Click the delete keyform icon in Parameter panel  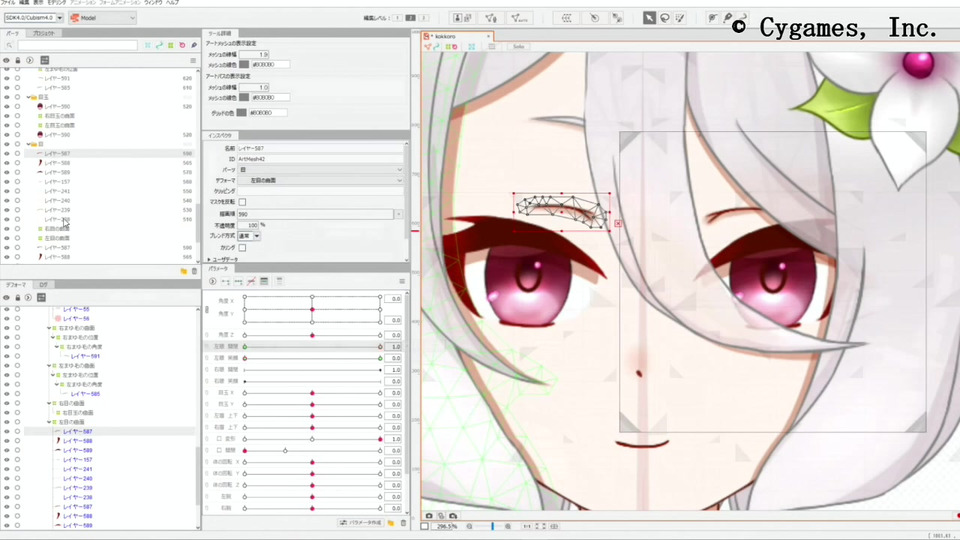[251, 282]
